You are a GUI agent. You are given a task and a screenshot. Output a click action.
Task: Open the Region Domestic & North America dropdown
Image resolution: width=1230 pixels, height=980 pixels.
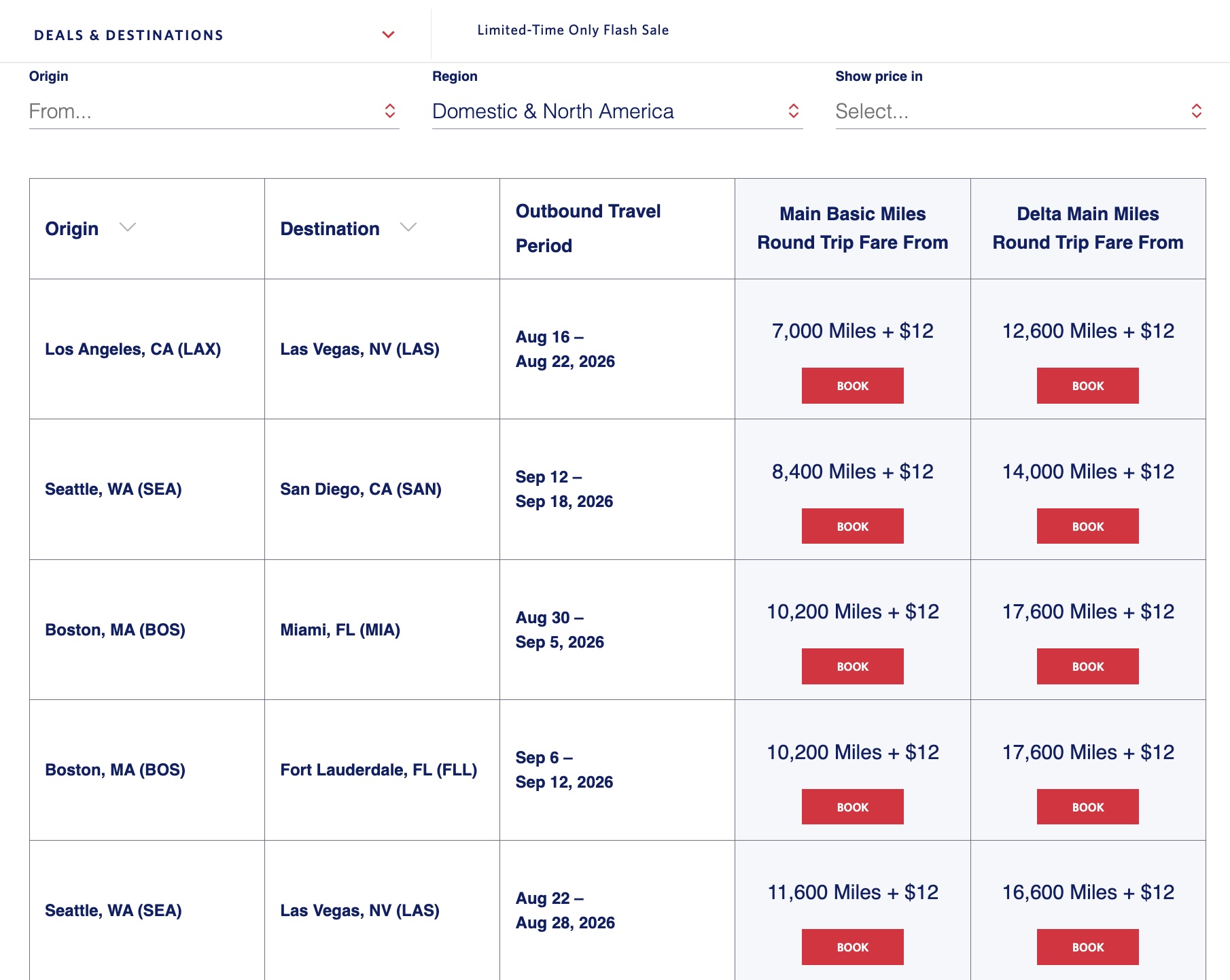pos(617,111)
